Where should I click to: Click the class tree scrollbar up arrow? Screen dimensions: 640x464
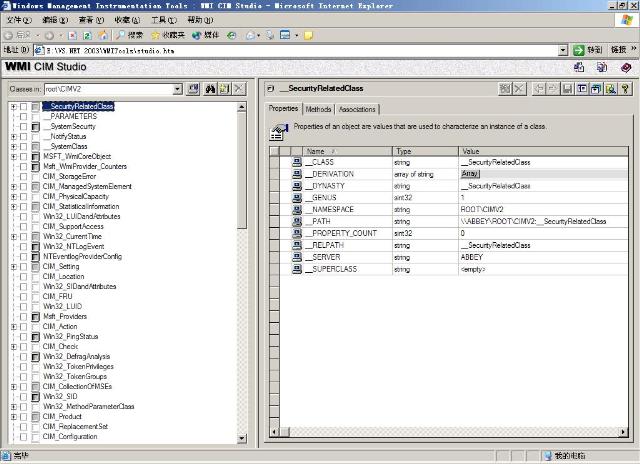coord(242,107)
